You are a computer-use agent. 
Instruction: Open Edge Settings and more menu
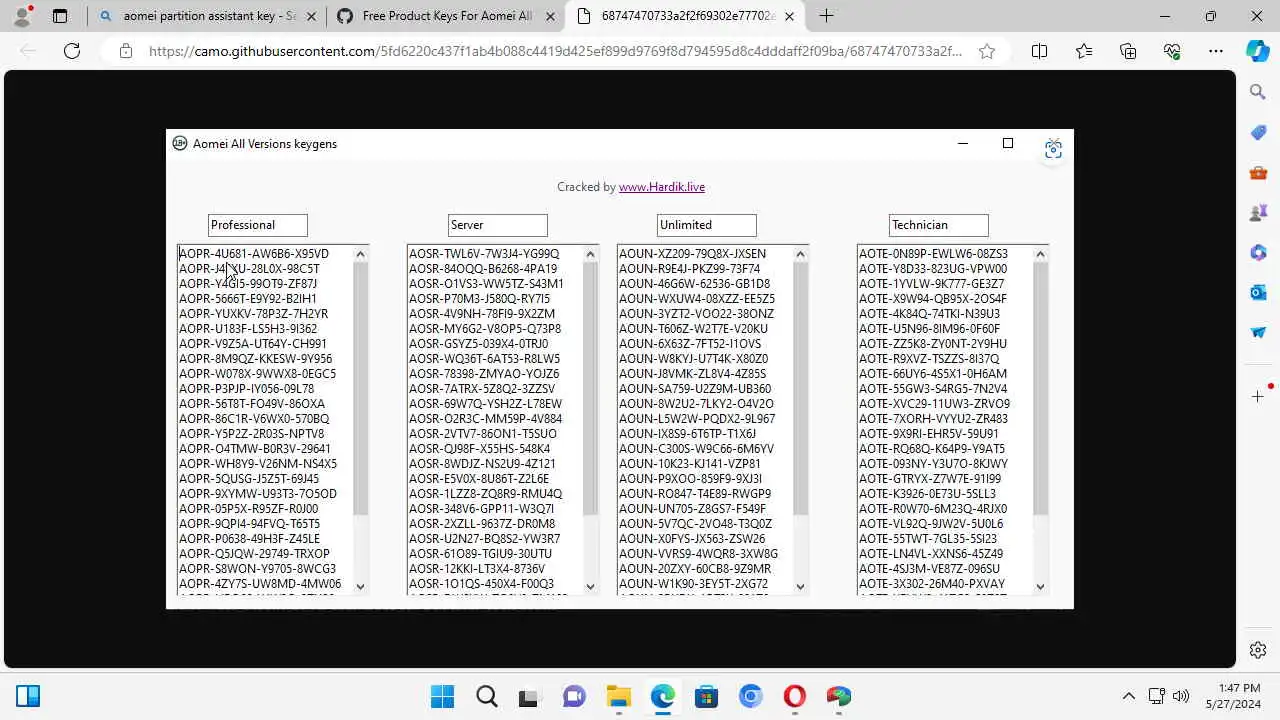1216,51
